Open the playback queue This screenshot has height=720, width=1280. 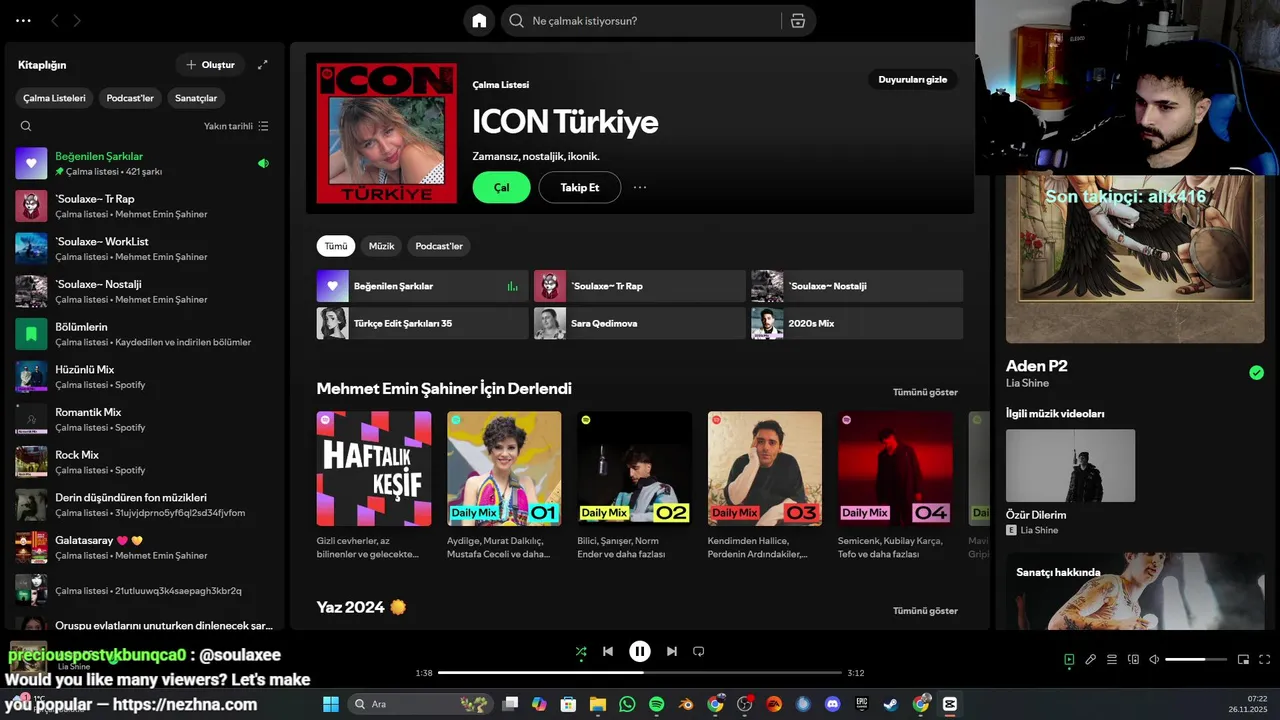pos(1112,660)
